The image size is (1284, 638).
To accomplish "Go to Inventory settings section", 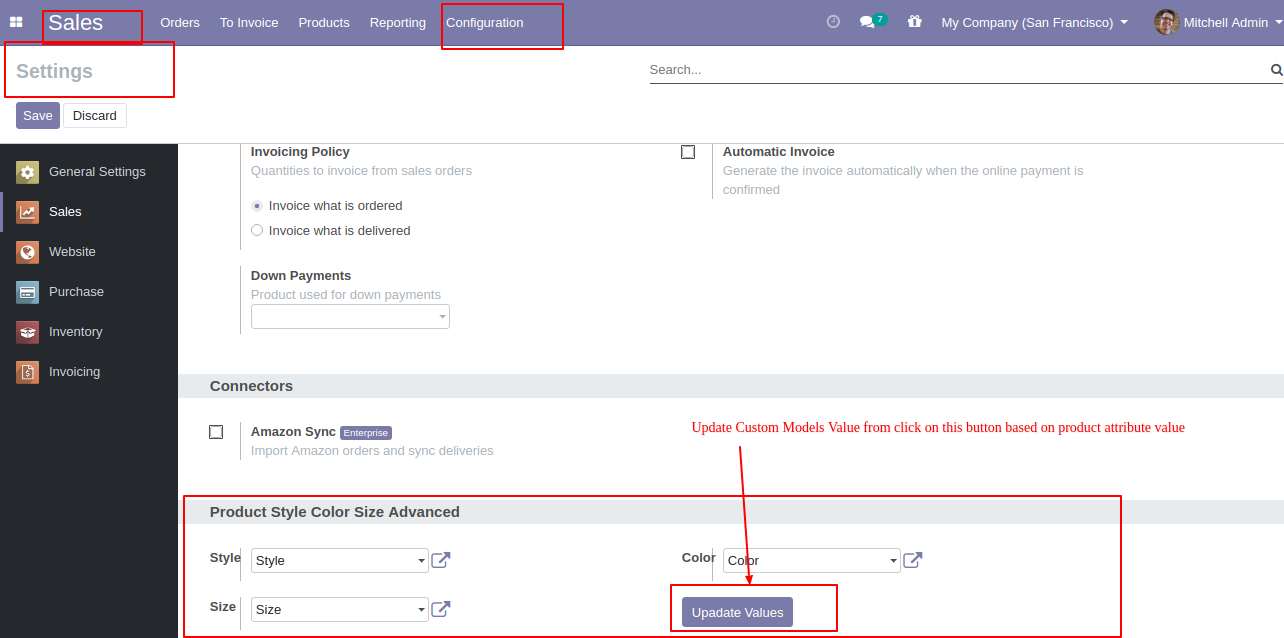I will pyautogui.click(x=76, y=332).
